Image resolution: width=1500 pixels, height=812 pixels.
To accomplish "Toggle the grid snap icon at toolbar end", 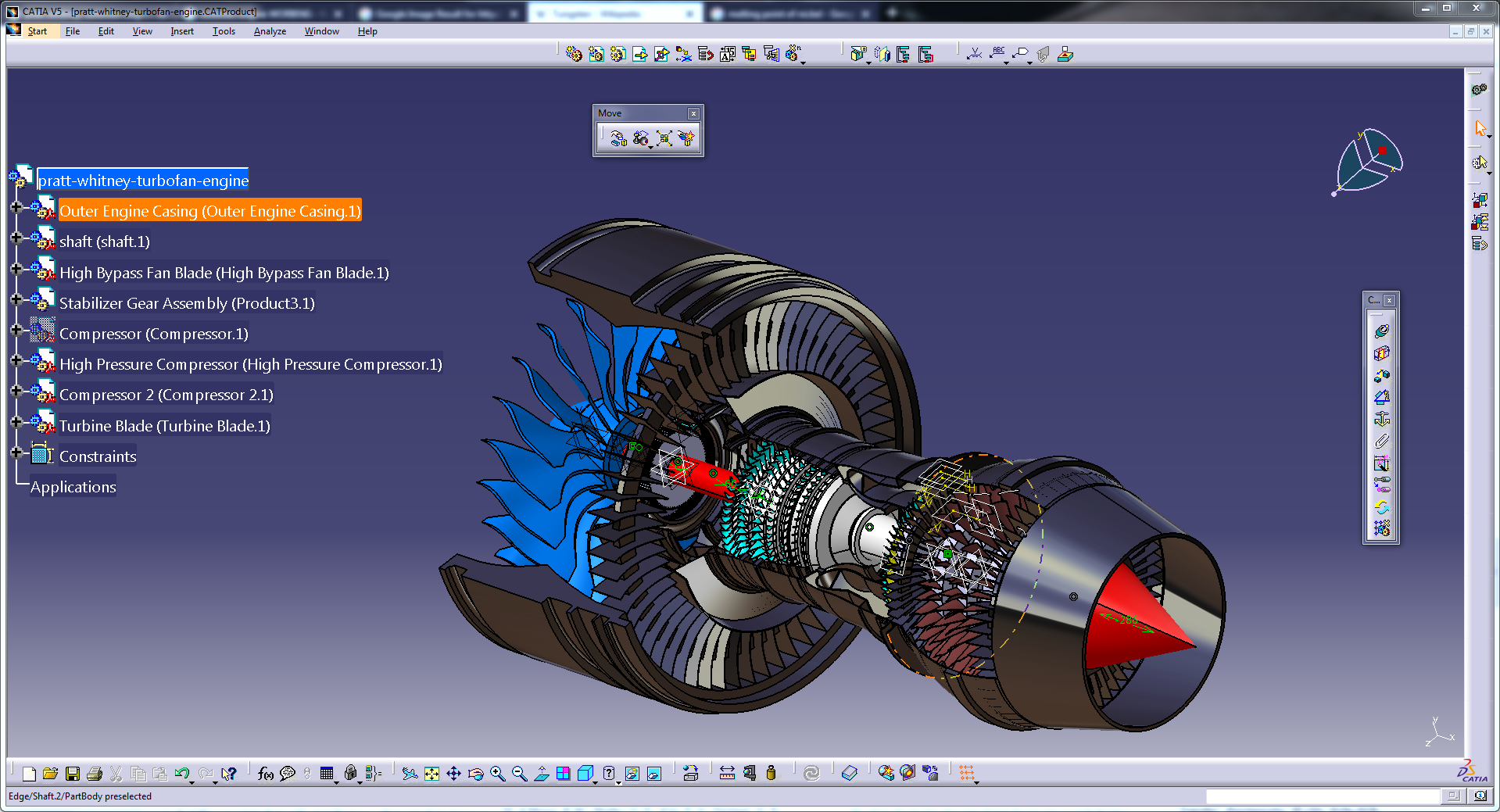I will coord(966,774).
